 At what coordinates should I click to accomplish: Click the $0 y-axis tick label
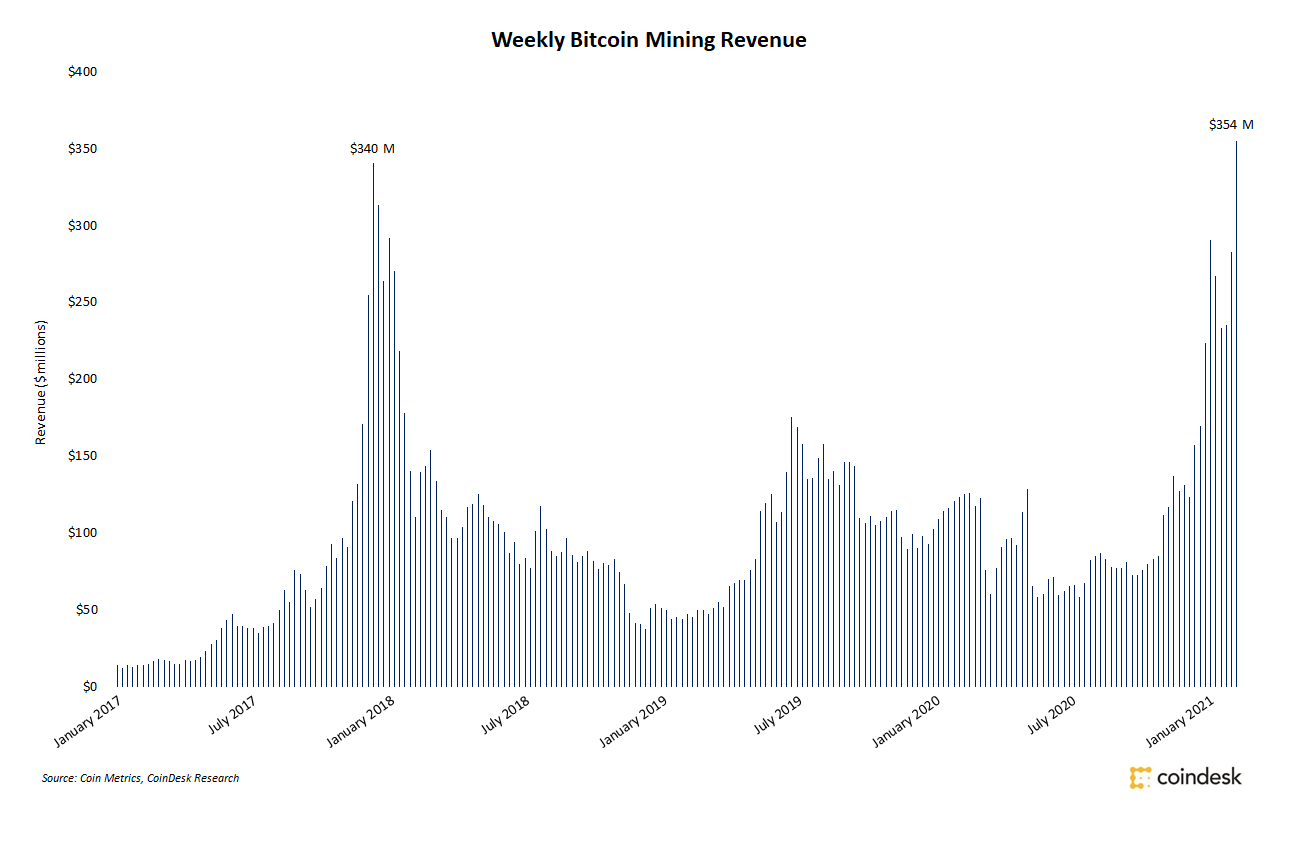(90, 687)
